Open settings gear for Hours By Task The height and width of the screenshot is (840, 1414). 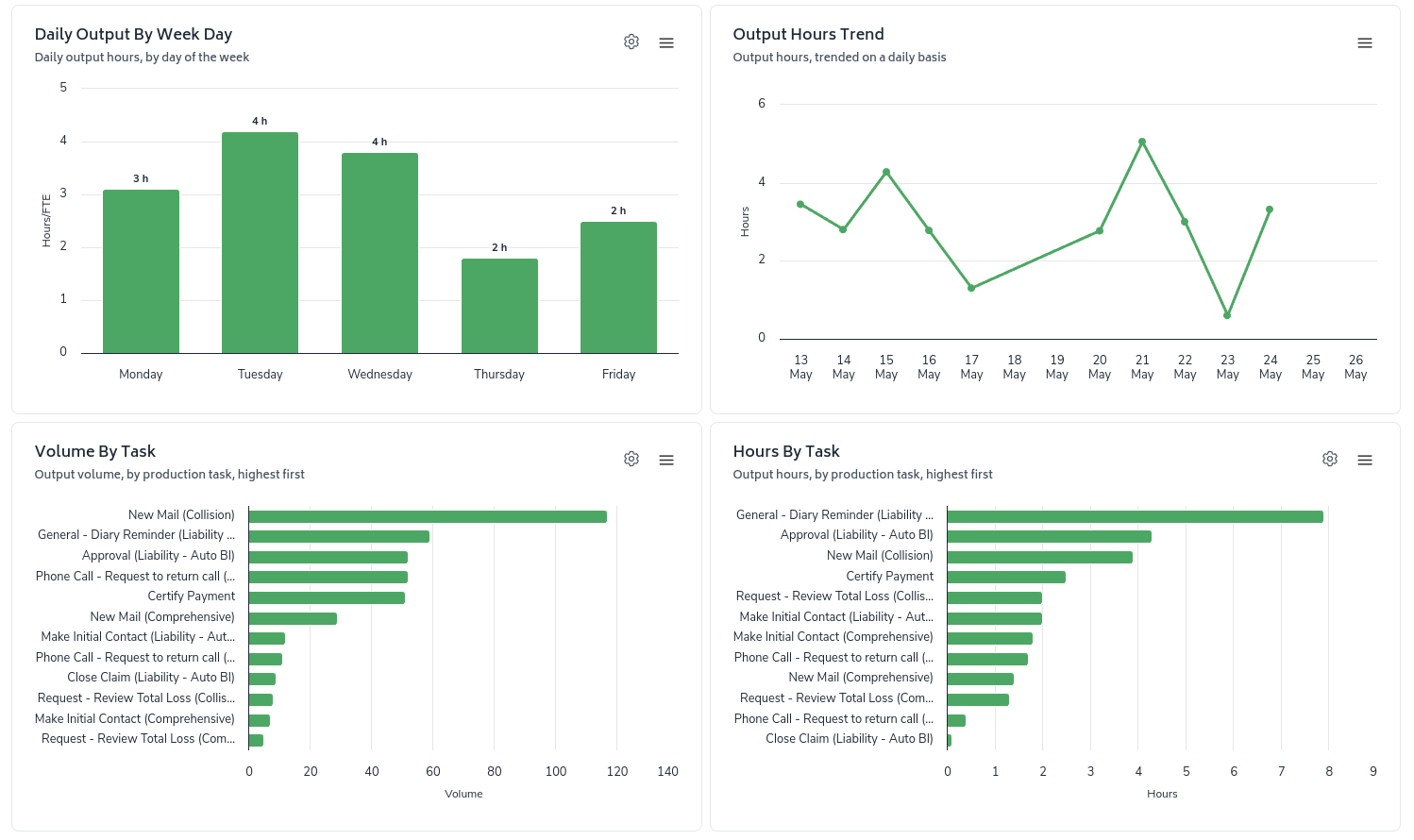click(x=1330, y=459)
